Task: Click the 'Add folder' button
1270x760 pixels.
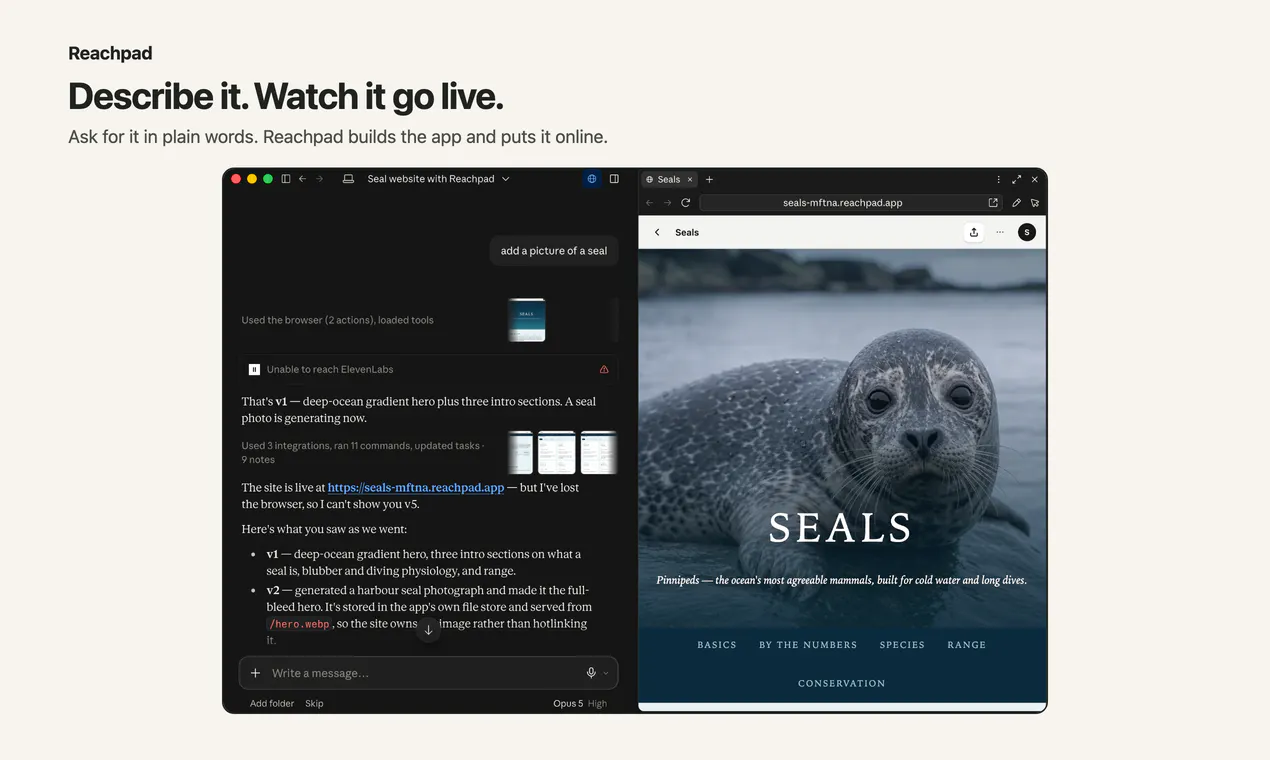Action: click(x=272, y=703)
